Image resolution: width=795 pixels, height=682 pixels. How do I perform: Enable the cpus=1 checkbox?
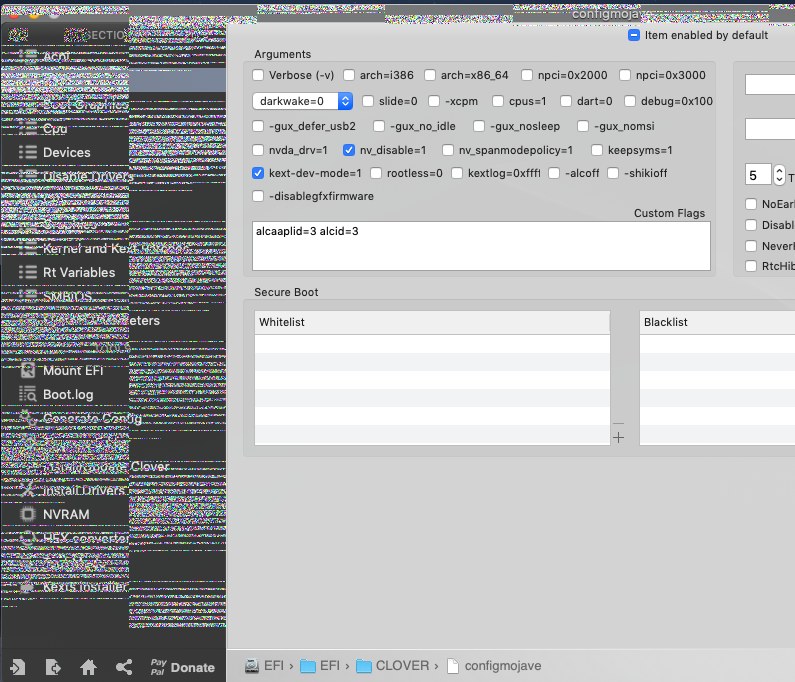click(498, 101)
